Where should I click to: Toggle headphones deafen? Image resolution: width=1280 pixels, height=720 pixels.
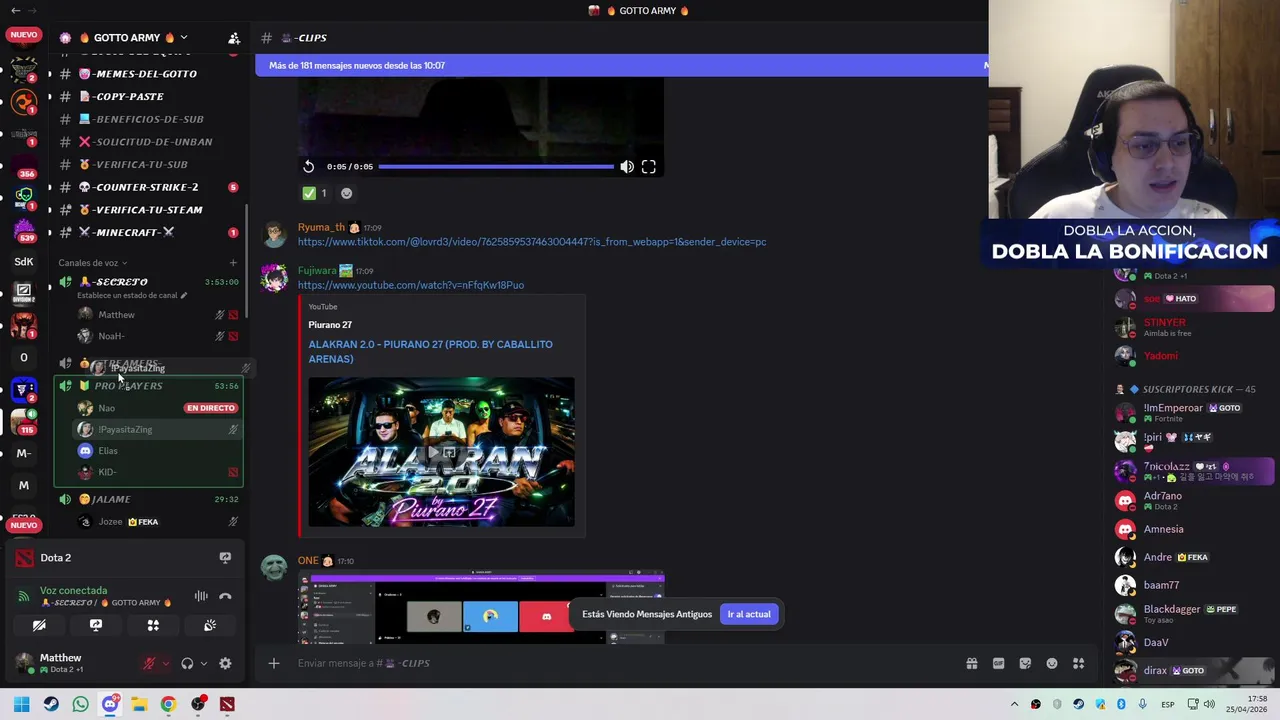[187, 663]
